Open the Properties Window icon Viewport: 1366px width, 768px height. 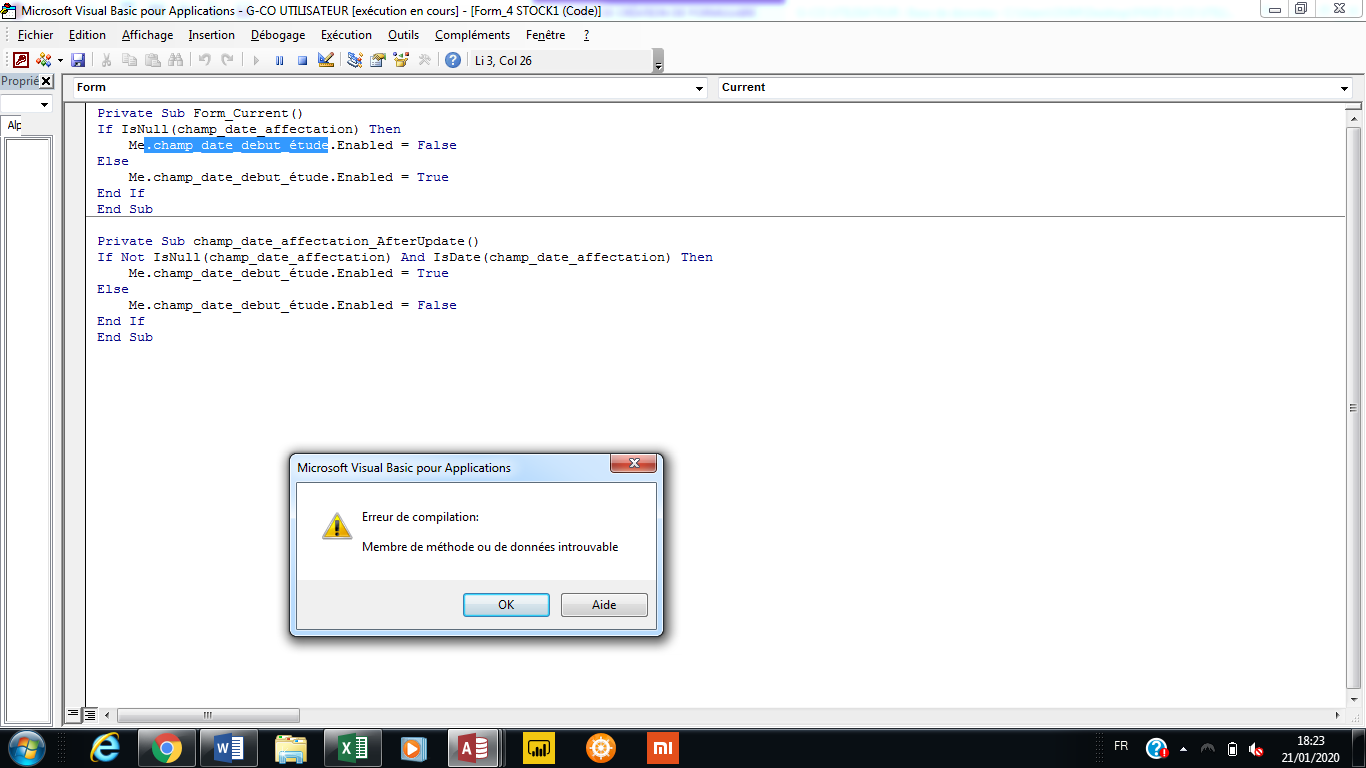(378, 60)
